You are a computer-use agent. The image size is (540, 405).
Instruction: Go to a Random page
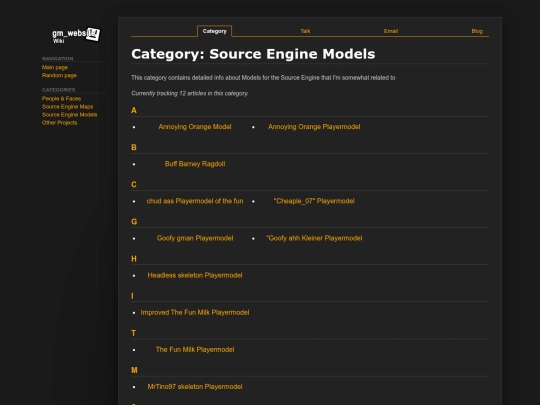pos(59,75)
